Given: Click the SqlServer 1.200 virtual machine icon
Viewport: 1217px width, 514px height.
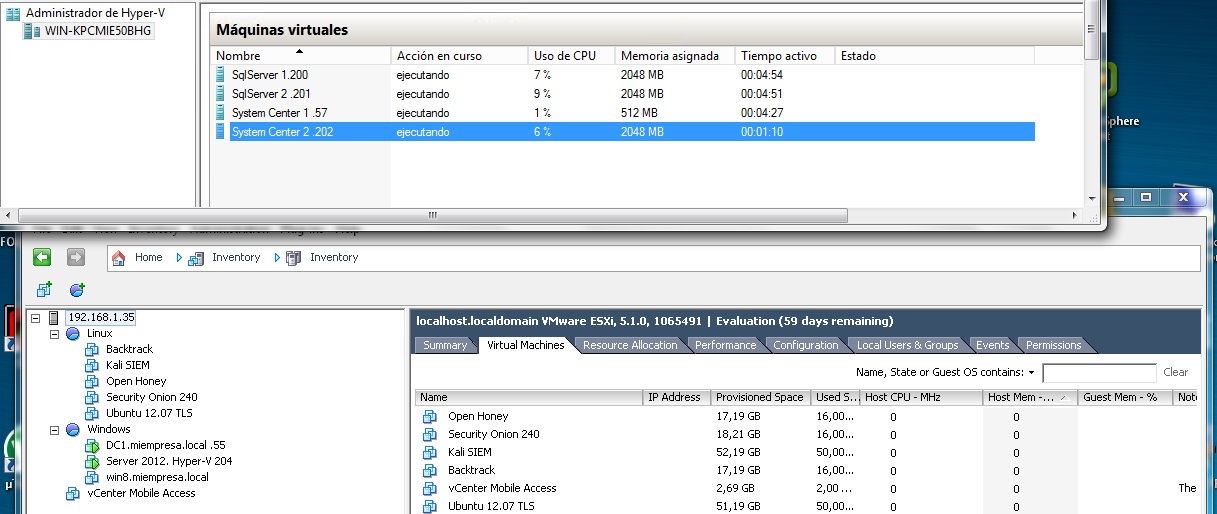Looking at the screenshot, I should [x=221, y=75].
